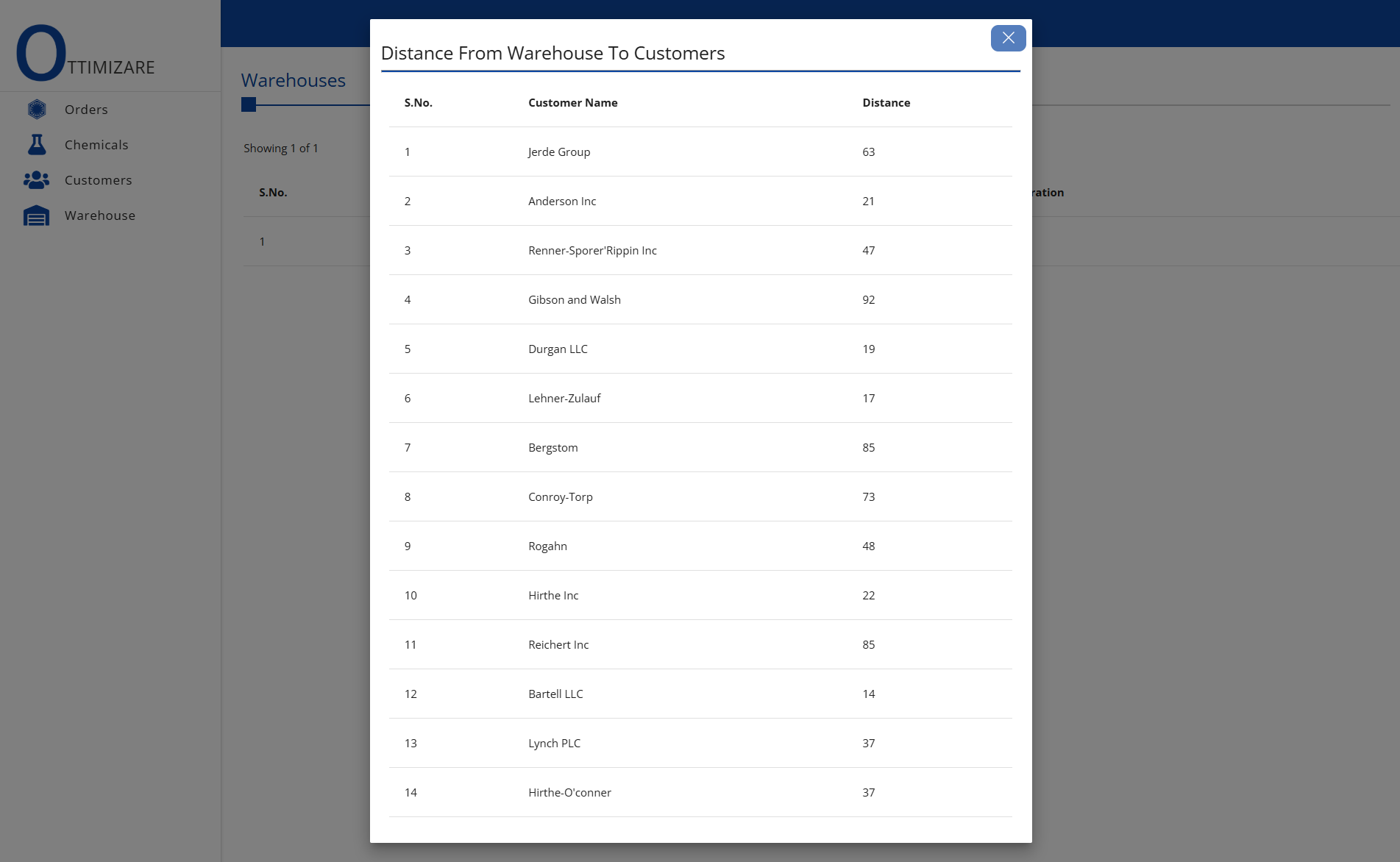Go to the Customers page link
Image resolution: width=1400 pixels, height=862 pixels.
99,180
